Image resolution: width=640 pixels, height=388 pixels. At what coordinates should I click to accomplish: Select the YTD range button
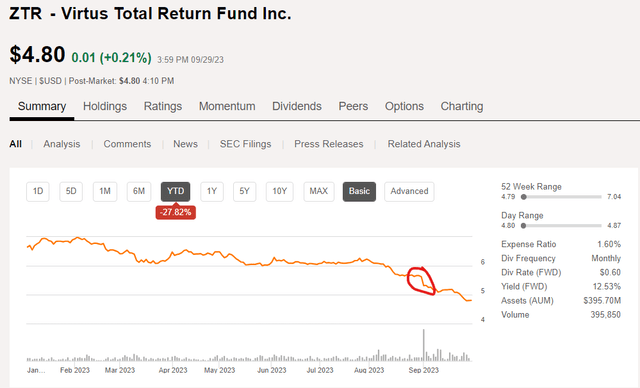[x=176, y=191]
